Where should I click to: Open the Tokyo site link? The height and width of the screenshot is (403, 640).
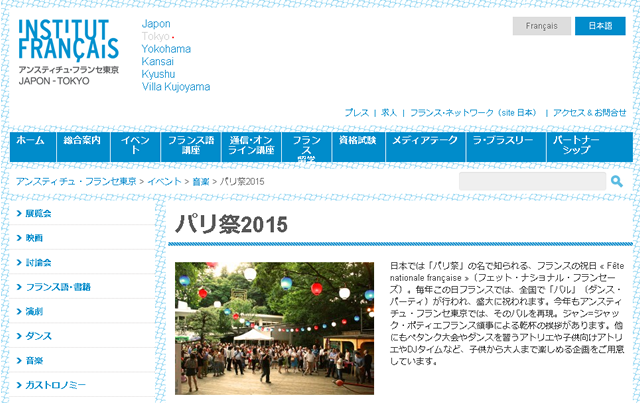(x=156, y=36)
